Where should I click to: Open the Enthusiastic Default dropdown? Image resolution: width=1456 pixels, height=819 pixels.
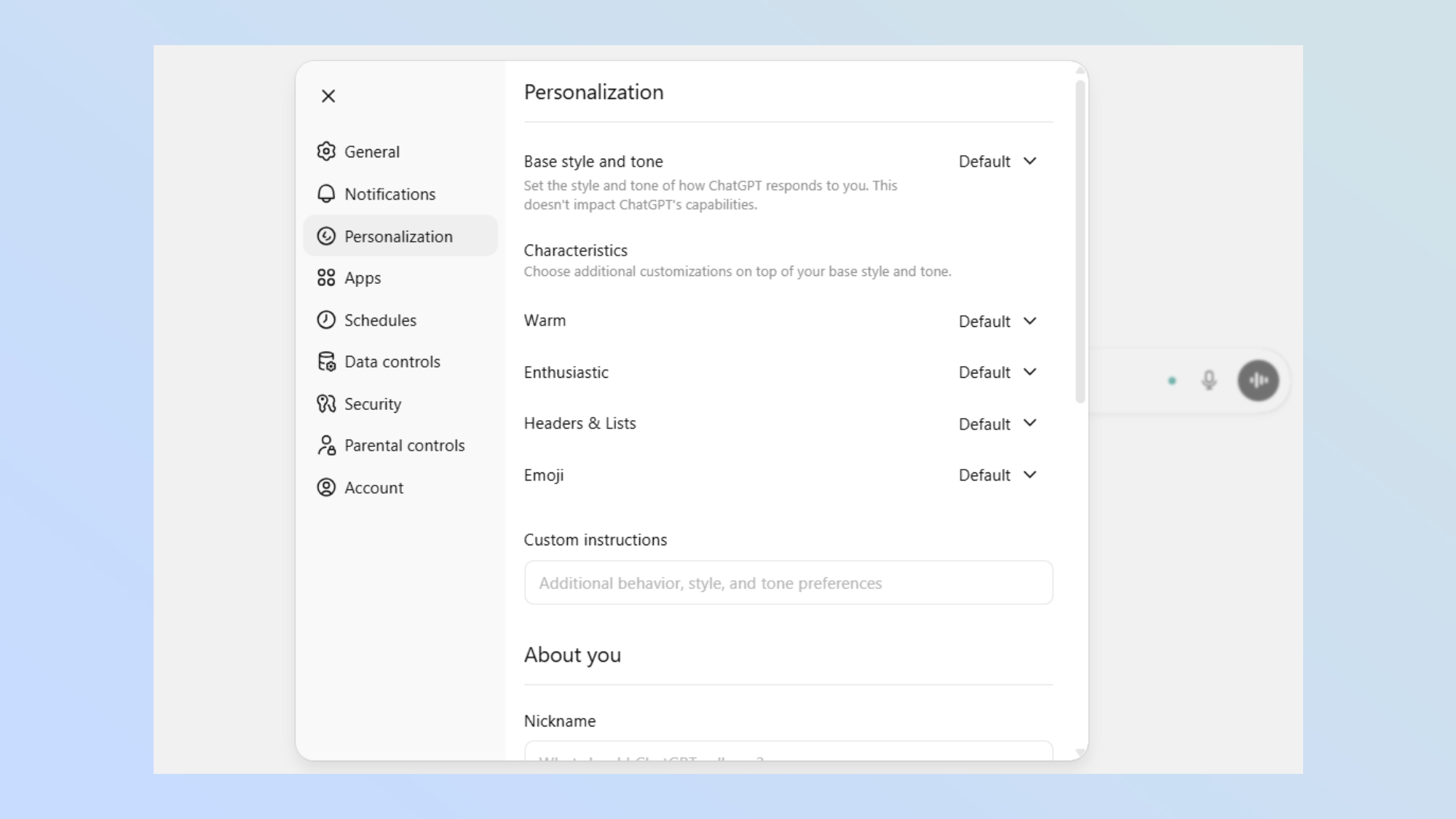(997, 373)
